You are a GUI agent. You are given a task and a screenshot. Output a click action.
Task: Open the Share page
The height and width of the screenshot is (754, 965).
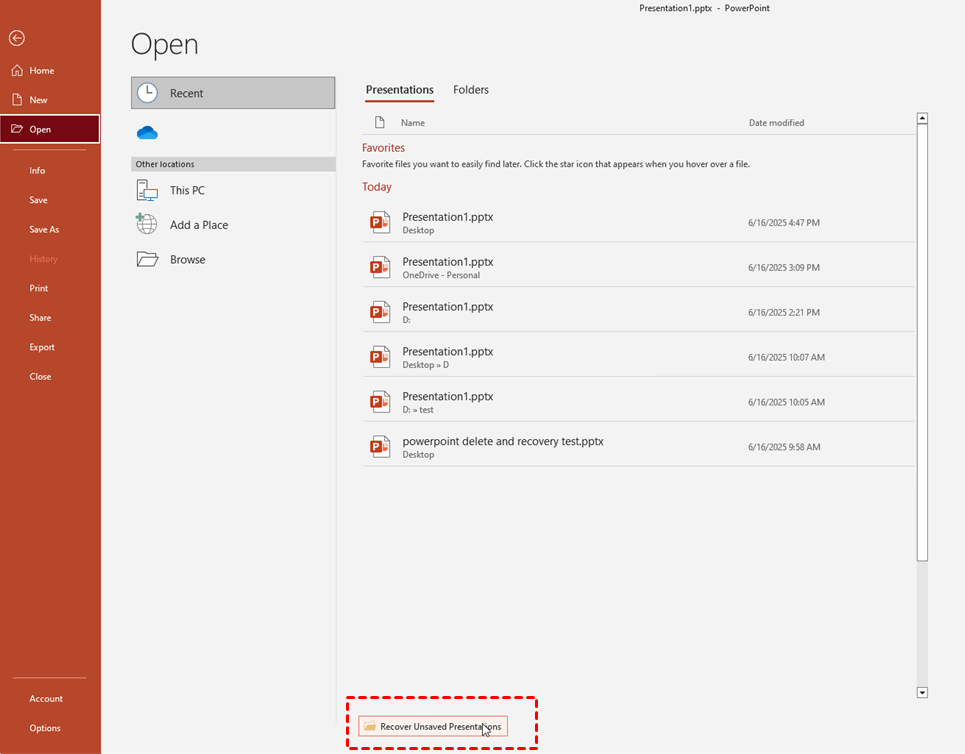click(x=40, y=318)
